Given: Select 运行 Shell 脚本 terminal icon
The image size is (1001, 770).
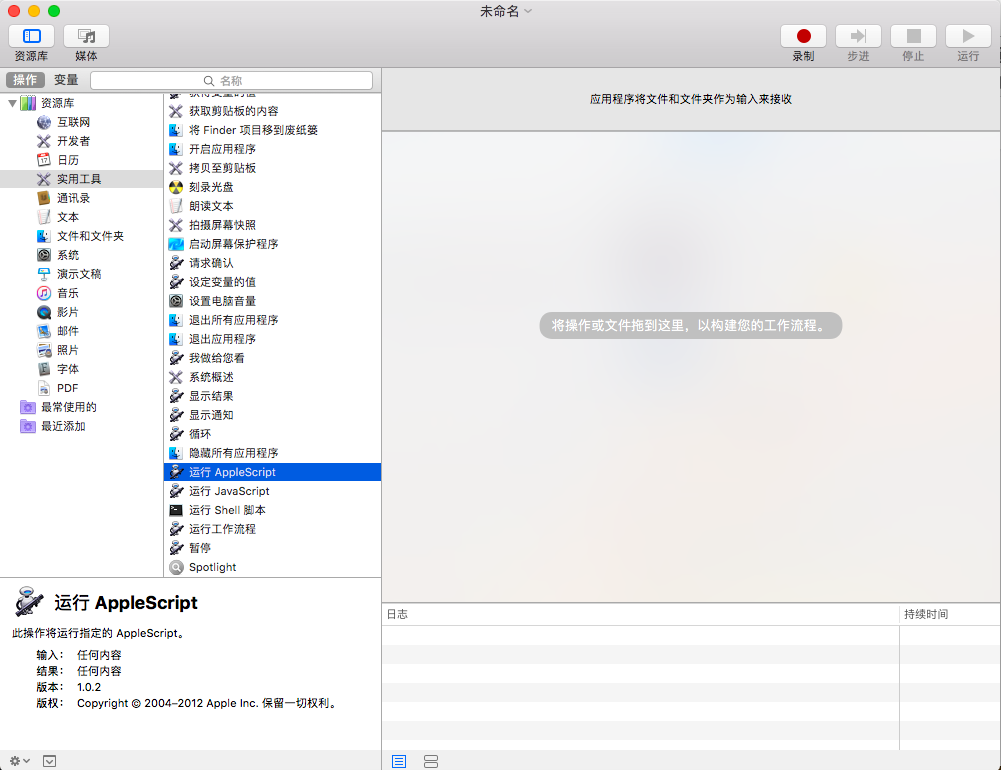Looking at the screenshot, I should [x=176, y=510].
